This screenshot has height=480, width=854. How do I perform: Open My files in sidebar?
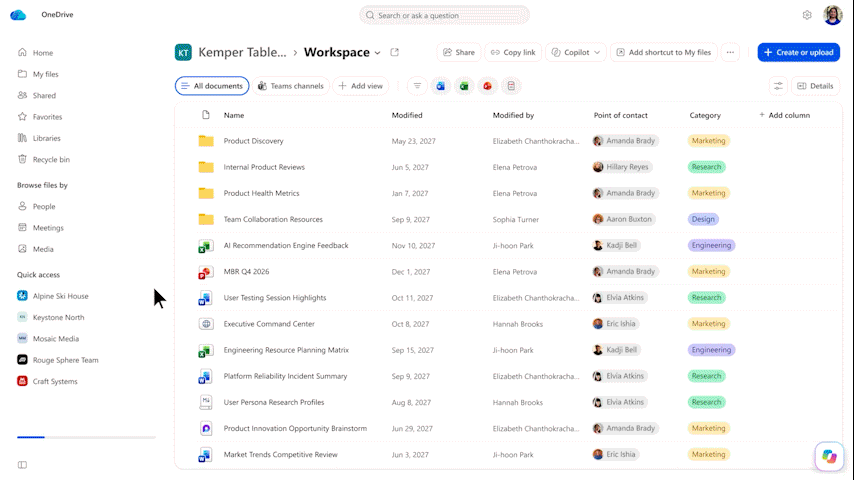[x=45, y=74]
